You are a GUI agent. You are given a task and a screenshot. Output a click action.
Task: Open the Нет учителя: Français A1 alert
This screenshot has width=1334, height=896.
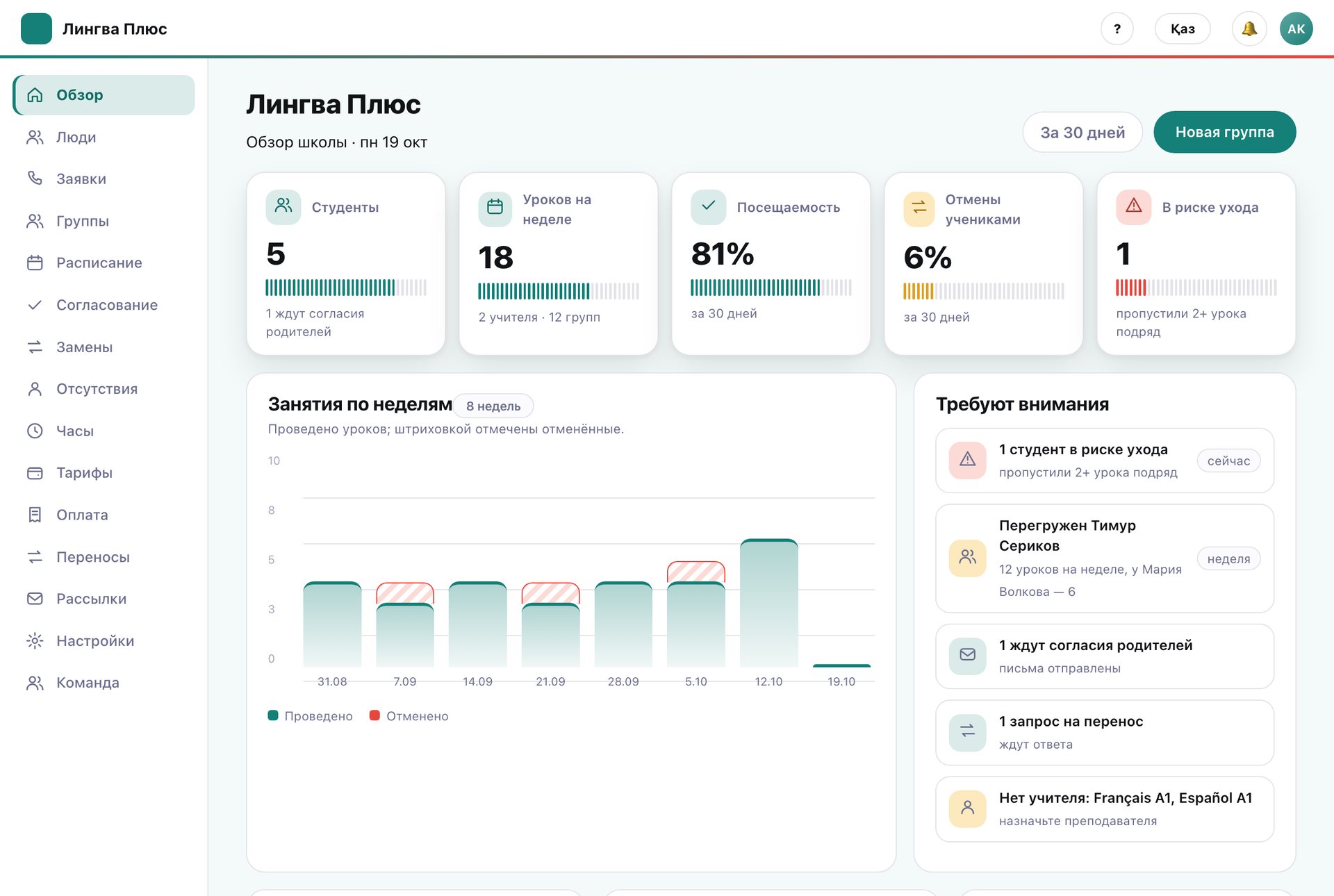click(1105, 808)
